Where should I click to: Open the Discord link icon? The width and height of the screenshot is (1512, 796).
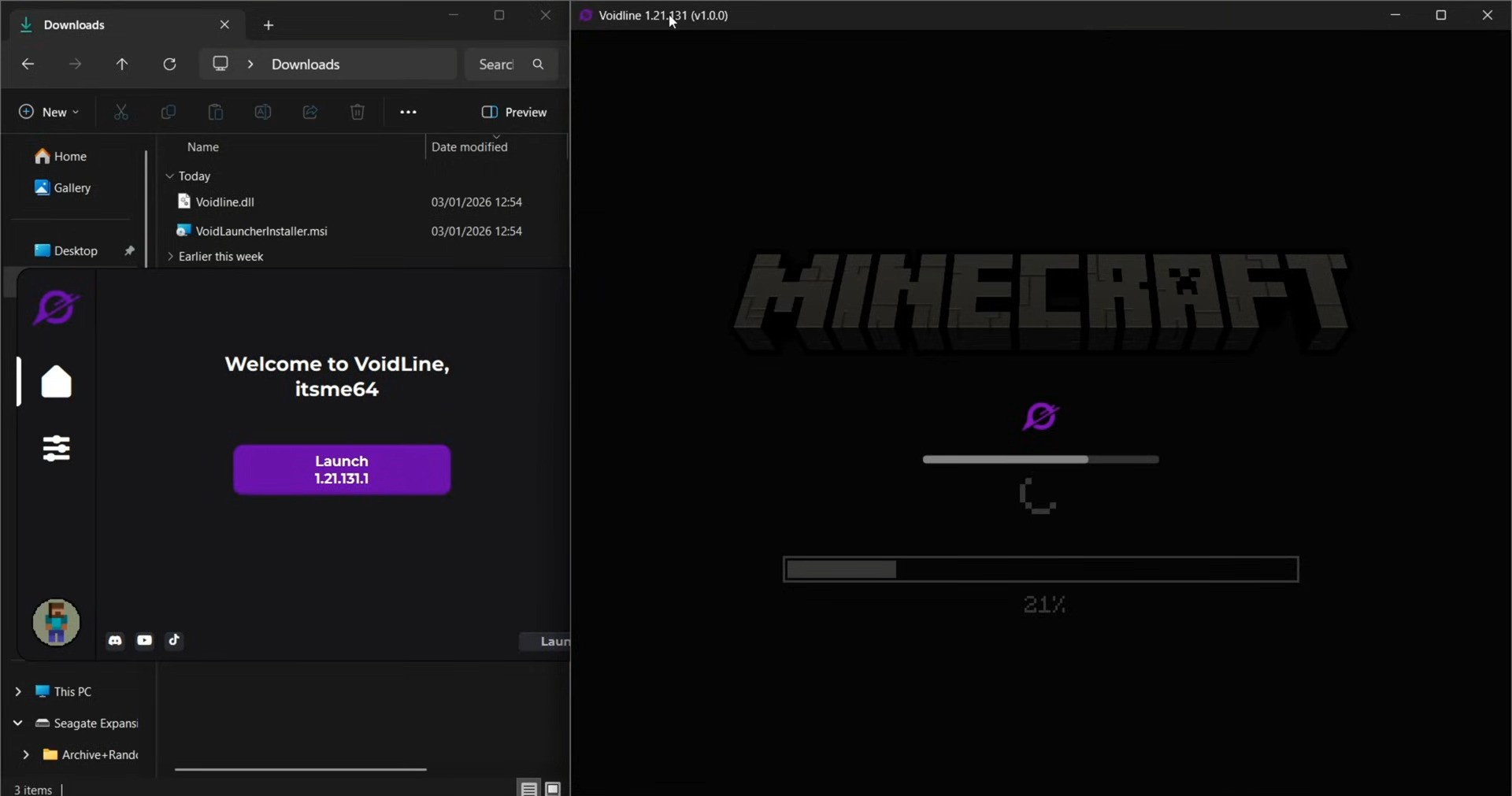pos(115,640)
